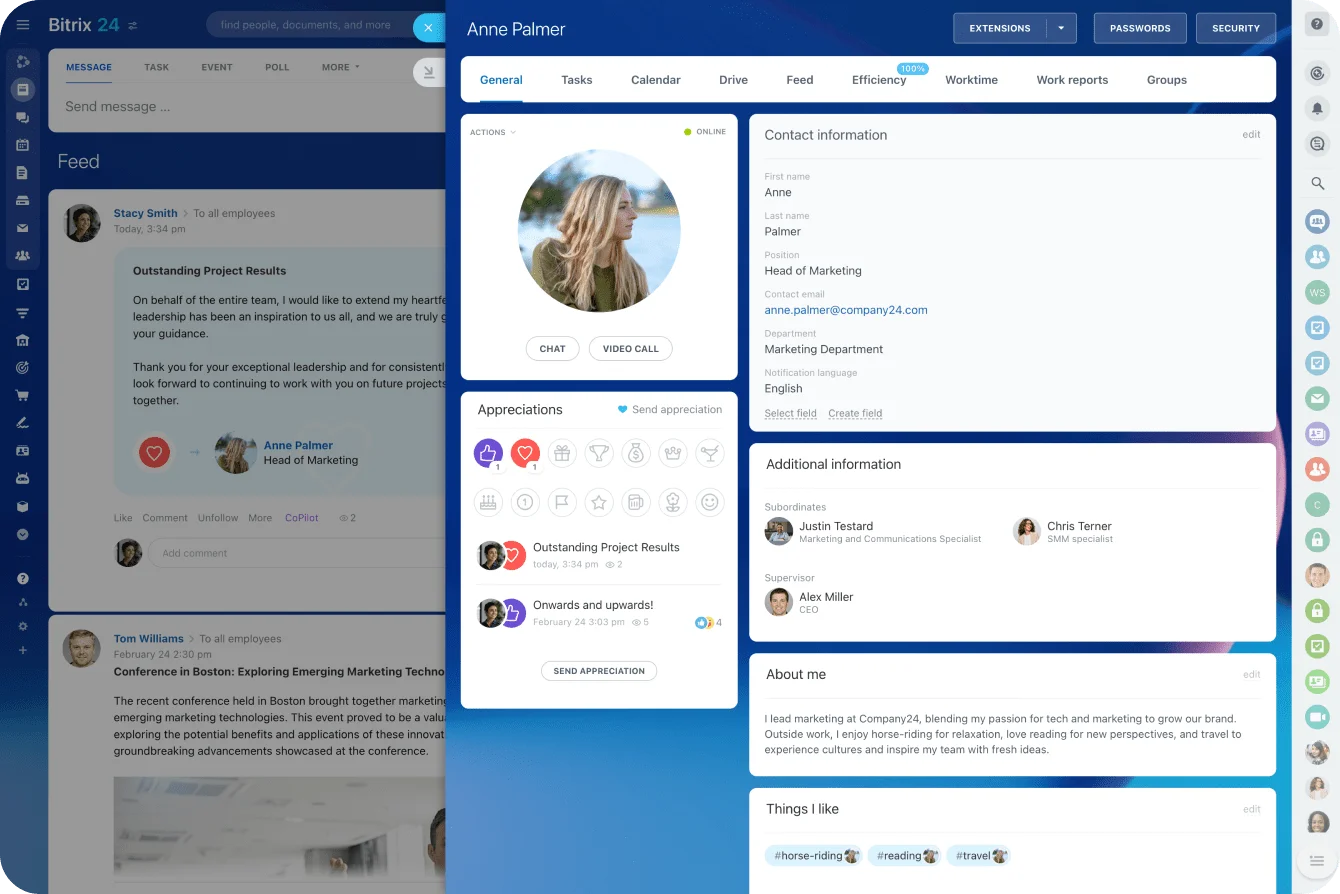Switch to the Worktime tab
The height and width of the screenshot is (894, 1340).
pyautogui.click(x=971, y=80)
